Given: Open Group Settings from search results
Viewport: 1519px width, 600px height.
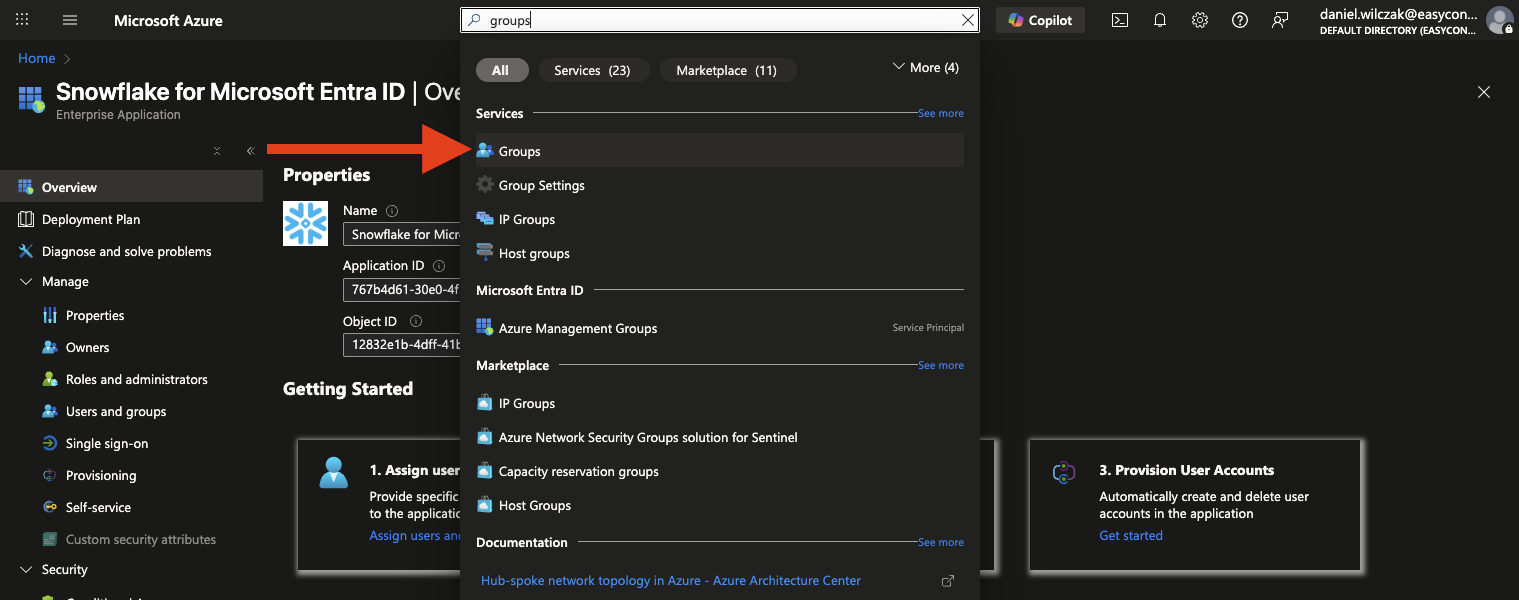Looking at the screenshot, I should (x=541, y=185).
